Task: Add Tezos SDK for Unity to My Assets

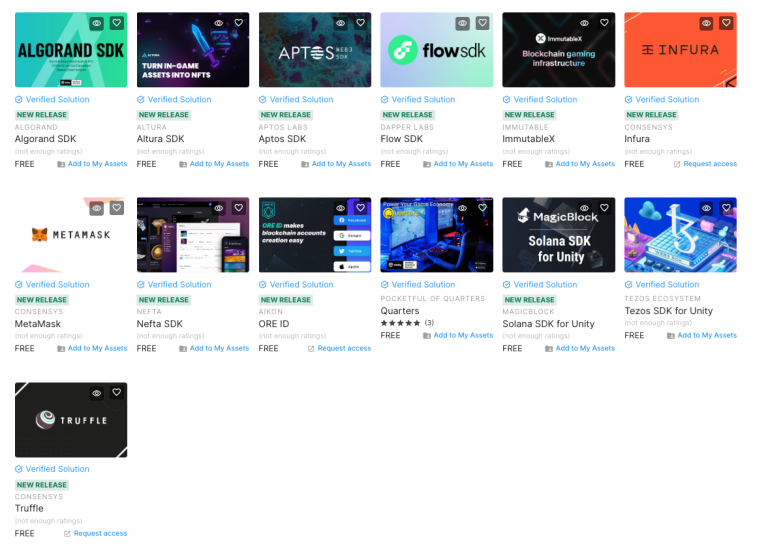Action: click(x=702, y=335)
